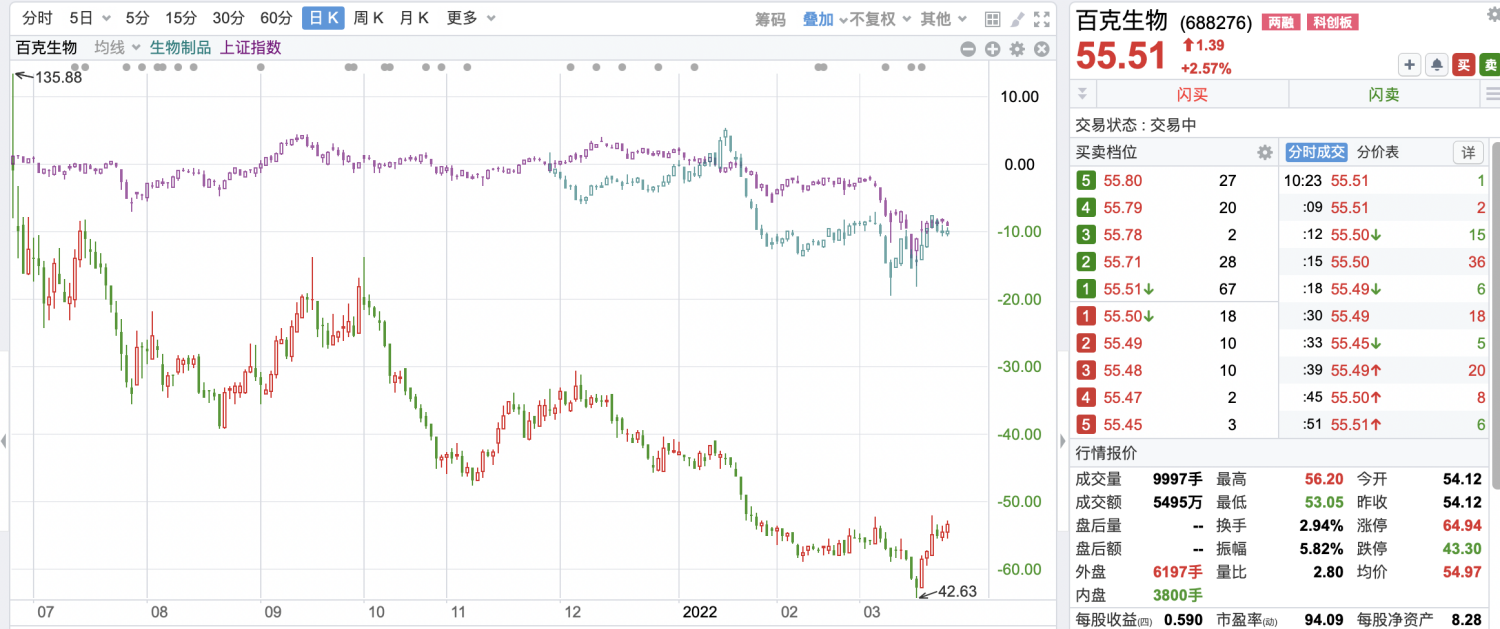Click the 闪买 quick buy button
This screenshot has width=1500, height=629.
tap(1192, 94)
